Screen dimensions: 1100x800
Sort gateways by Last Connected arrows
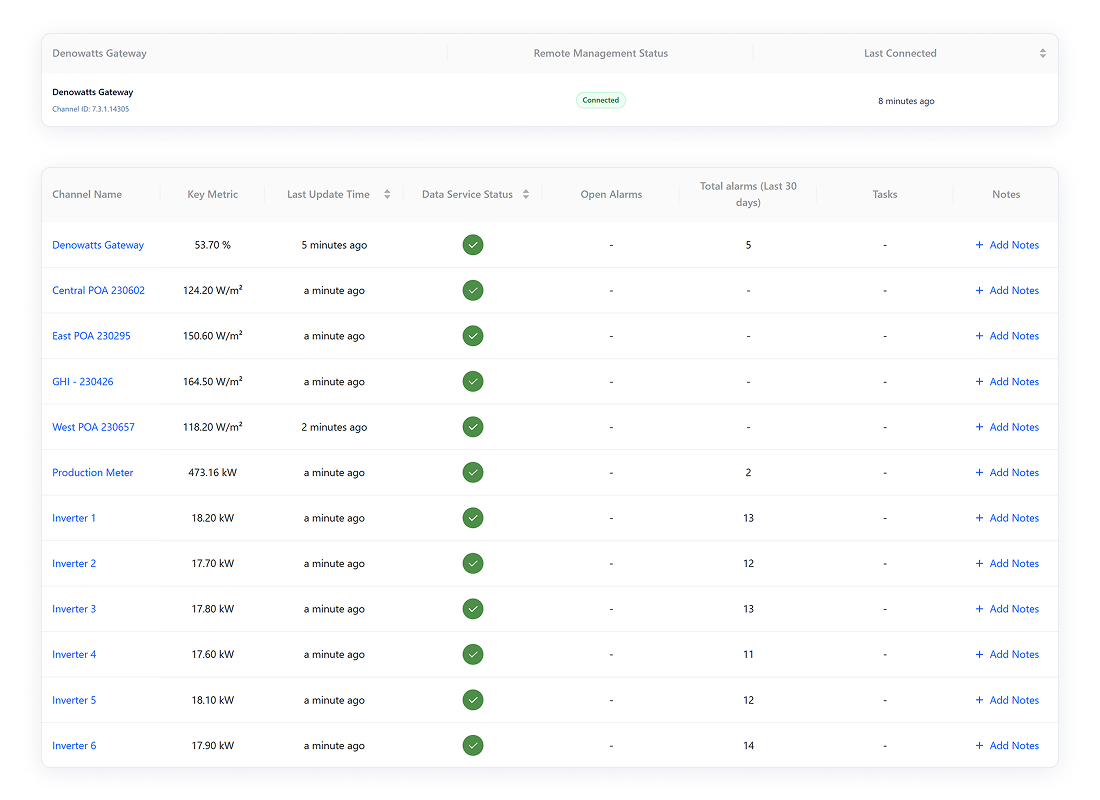pos(1043,54)
